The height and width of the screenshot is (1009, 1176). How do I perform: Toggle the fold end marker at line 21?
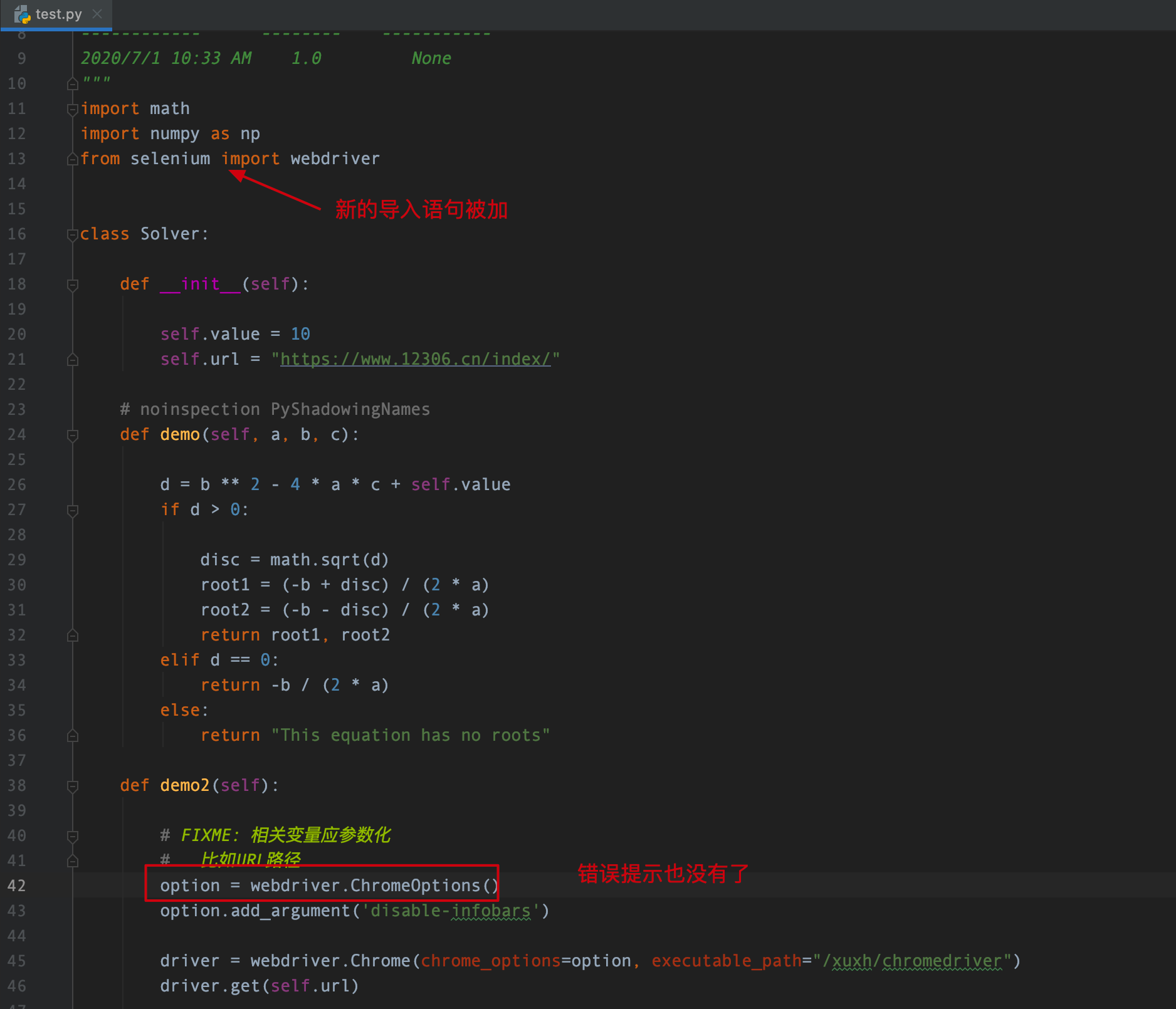click(73, 360)
